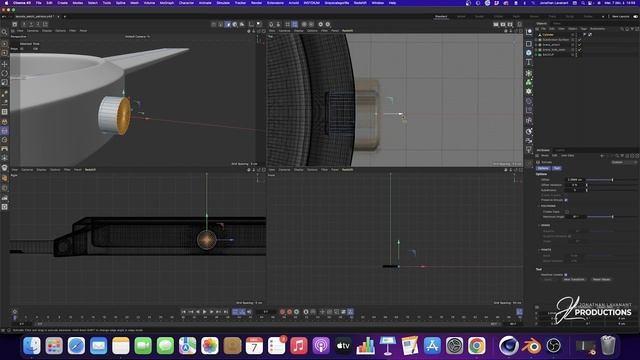Screen dimensions: 640x360
Task: Open the search magnifier in left toolbar
Action: coord(4,32)
